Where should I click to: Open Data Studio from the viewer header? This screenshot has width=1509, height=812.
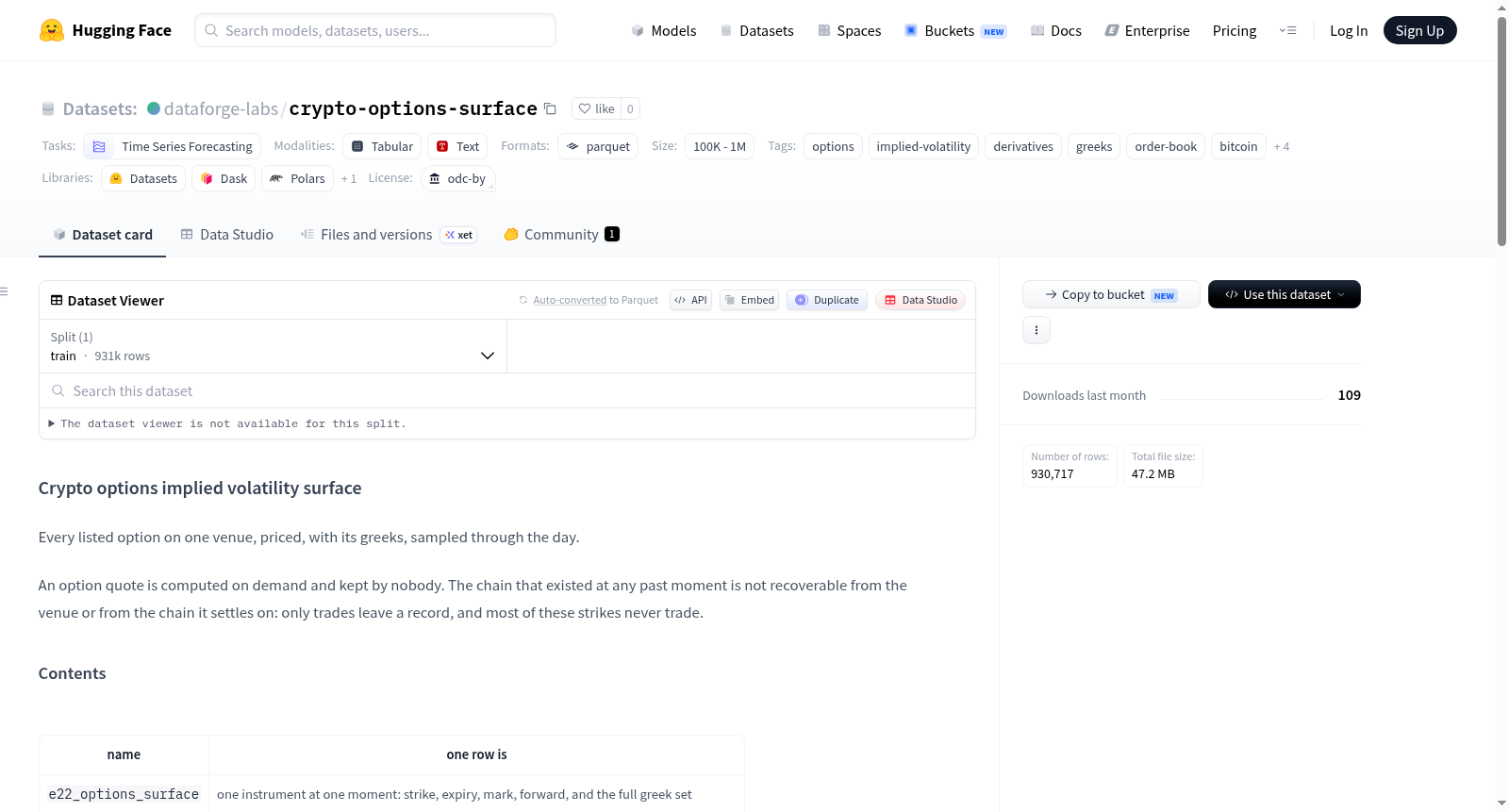coord(920,300)
